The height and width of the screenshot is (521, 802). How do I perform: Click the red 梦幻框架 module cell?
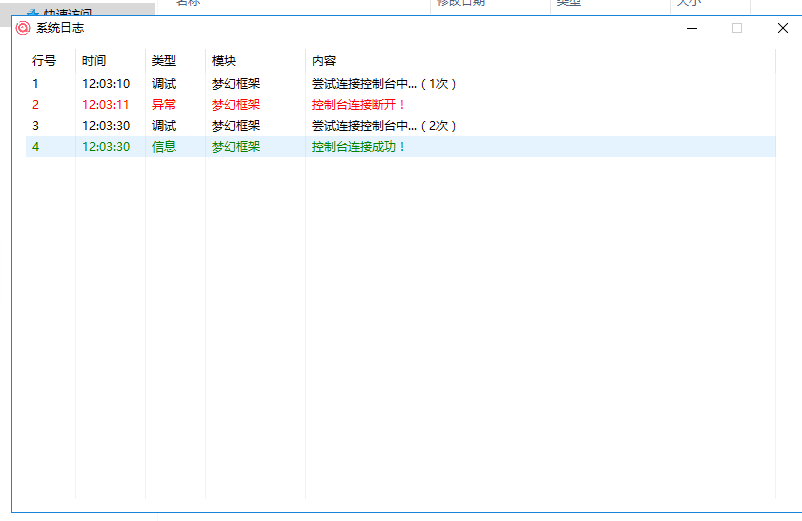236,104
